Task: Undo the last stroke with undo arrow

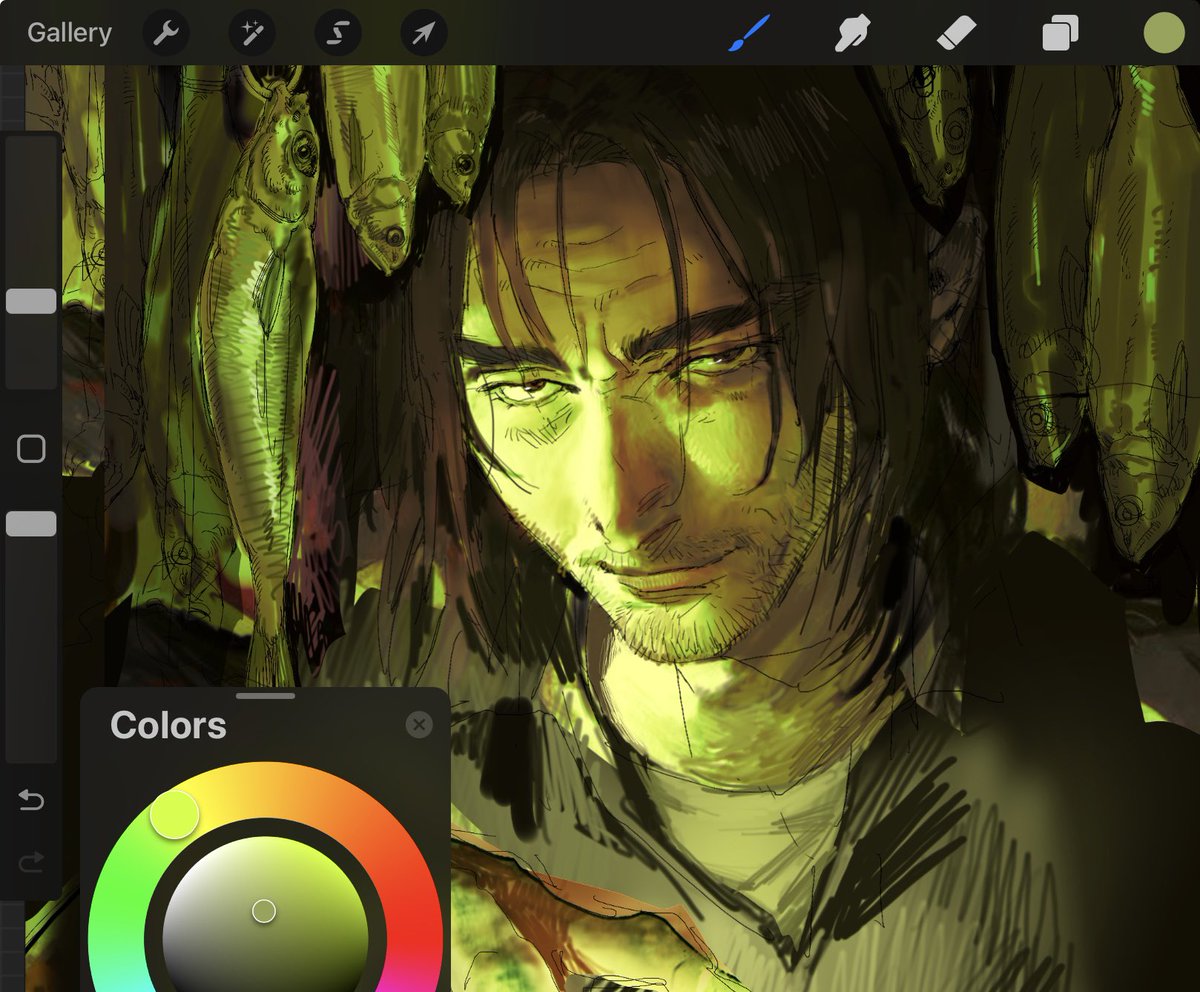Action: pyautogui.click(x=31, y=800)
